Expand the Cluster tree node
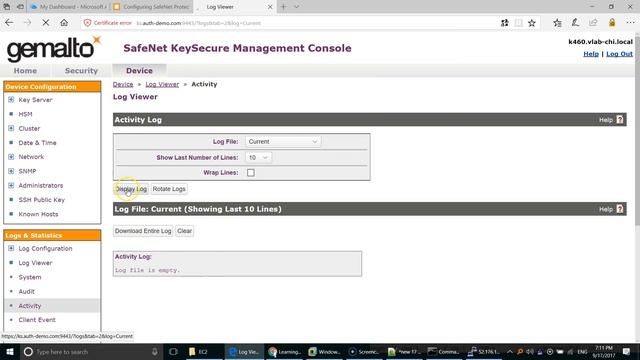640x360 pixels. (11, 128)
